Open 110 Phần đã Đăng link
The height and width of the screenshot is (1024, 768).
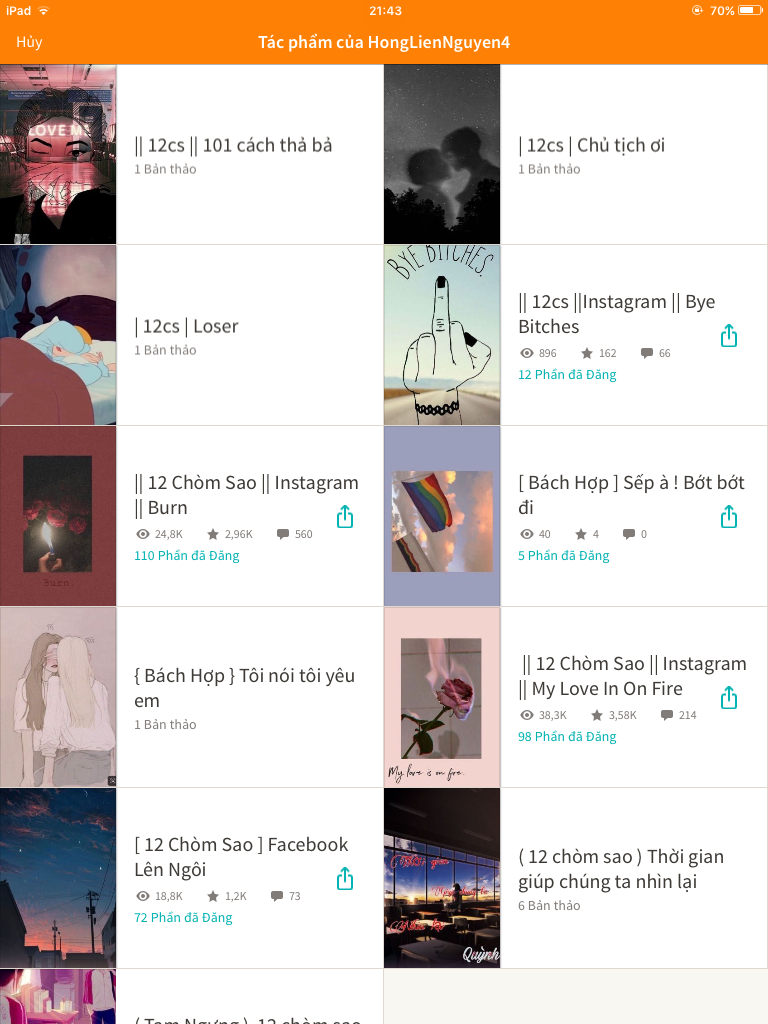pos(187,556)
